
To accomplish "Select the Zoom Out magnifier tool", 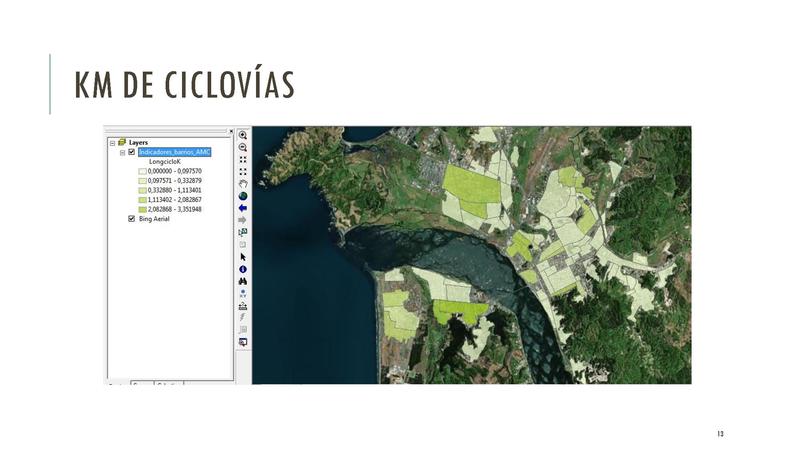I will [x=243, y=147].
